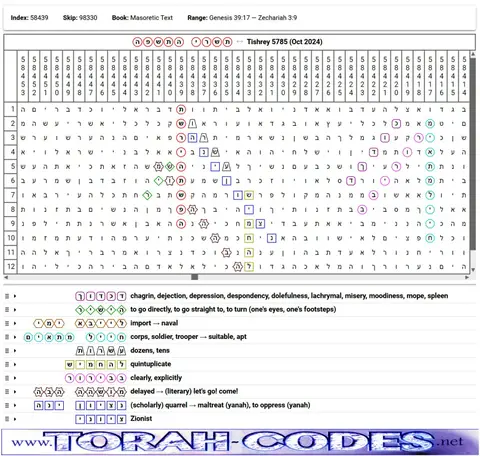Click the 'Book: Masoretic Text' label
The width and height of the screenshot is (480, 456).
pyautogui.click(x=142, y=18)
